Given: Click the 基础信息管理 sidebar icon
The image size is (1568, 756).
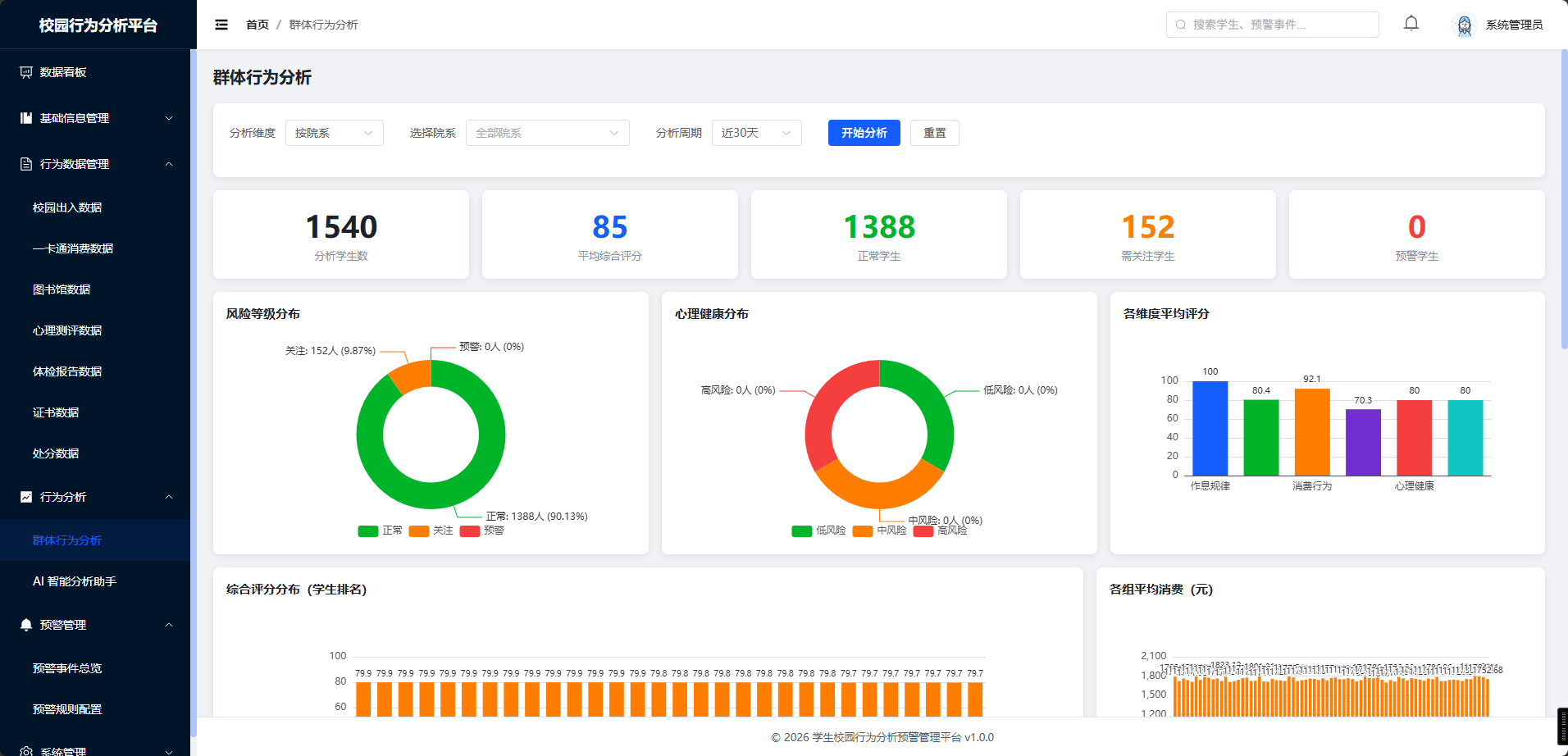Looking at the screenshot, I should [x=26, y=118].
